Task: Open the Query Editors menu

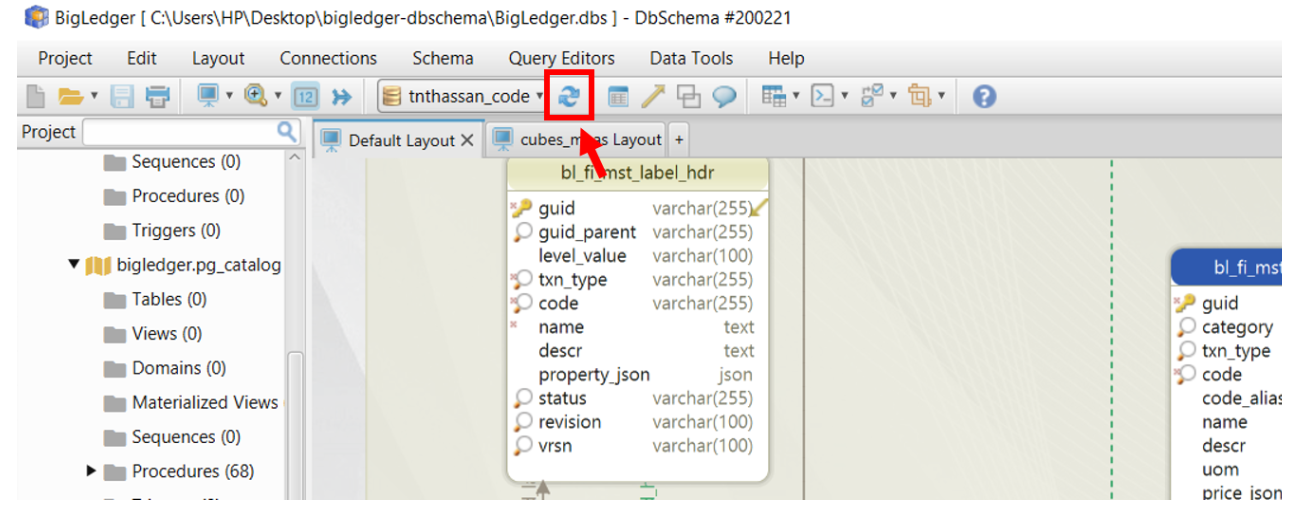Action: tap(561, 58)
